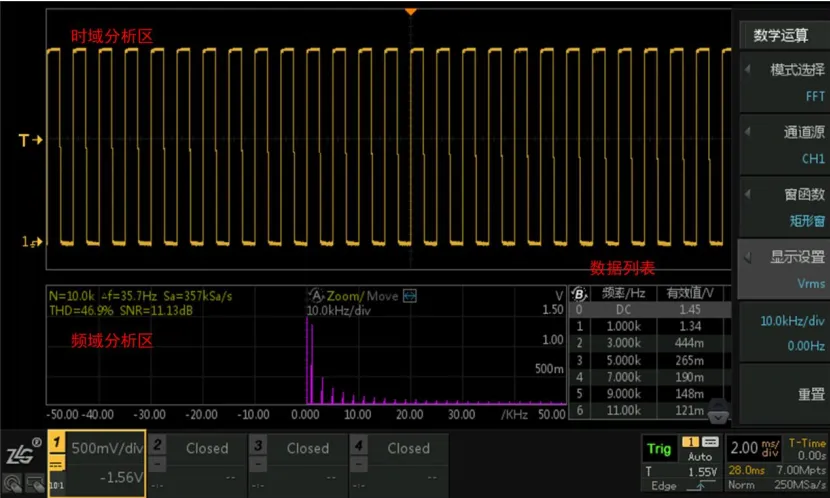Image resolution: width=830 pixels, height=498 pixels.
Task: Open the 通道源 CH1 source menu
Action: click(784, 144)
